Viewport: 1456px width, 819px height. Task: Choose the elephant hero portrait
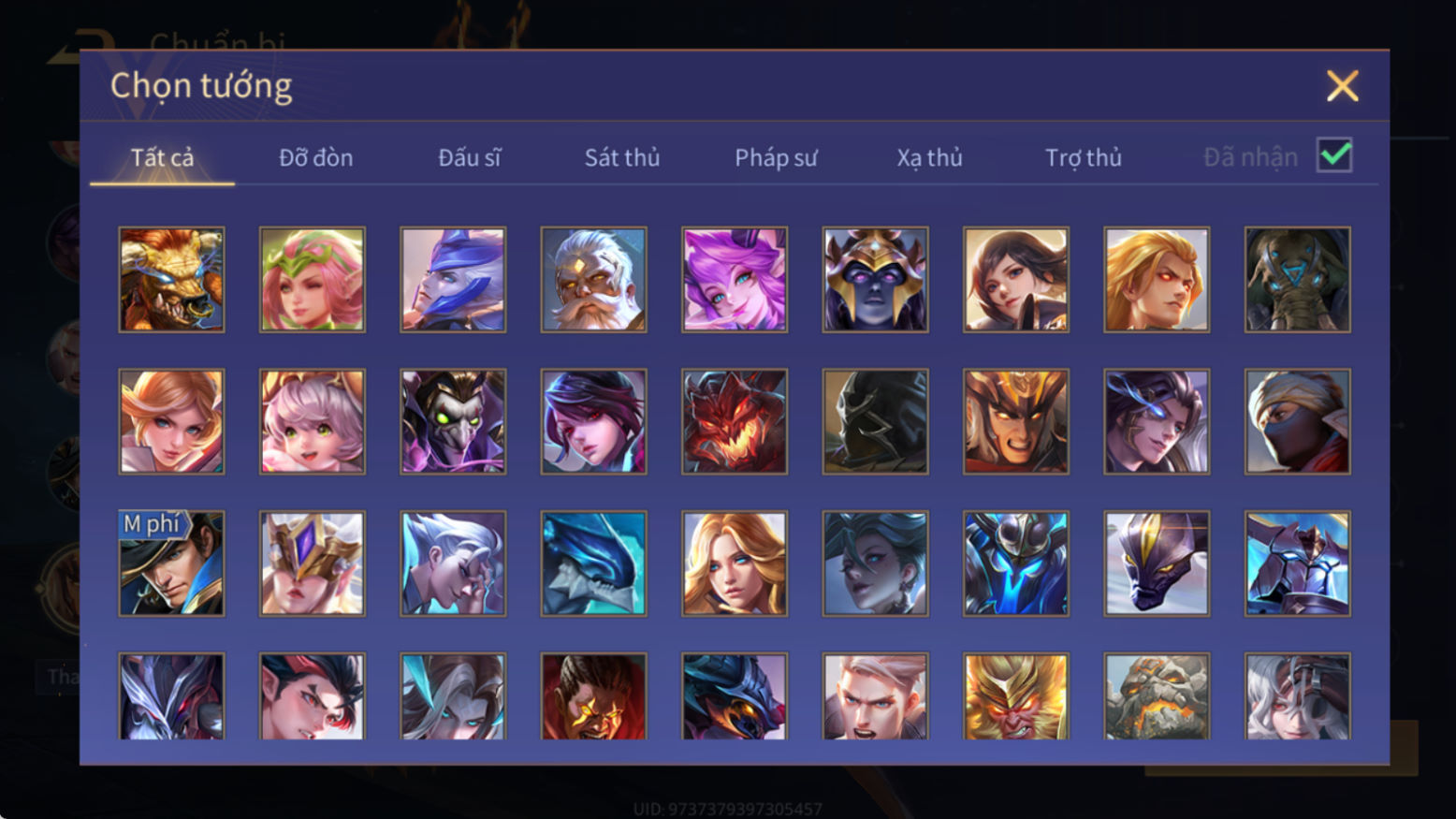[1297, 279]
